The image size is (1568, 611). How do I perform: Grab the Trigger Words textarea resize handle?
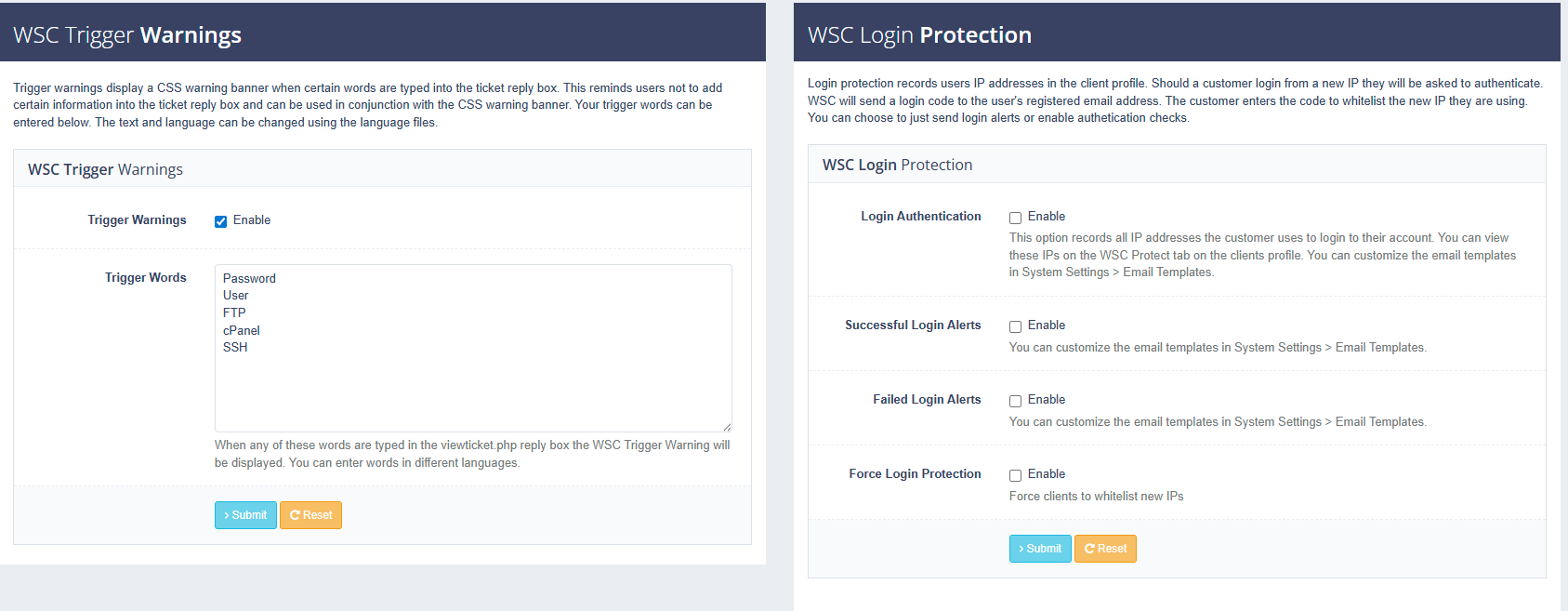[x=727, y=427]
